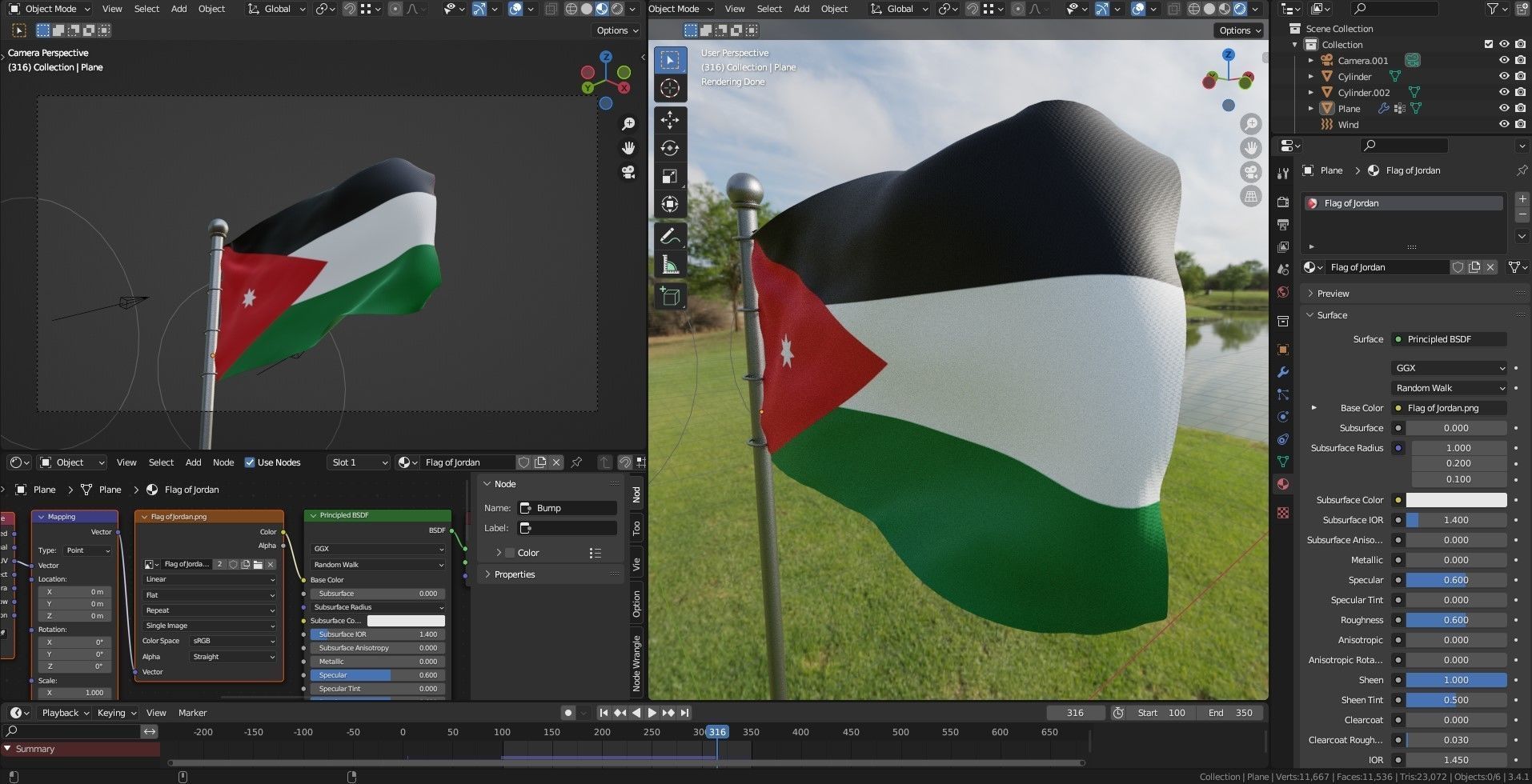Open the Output properties tab

1283,225
